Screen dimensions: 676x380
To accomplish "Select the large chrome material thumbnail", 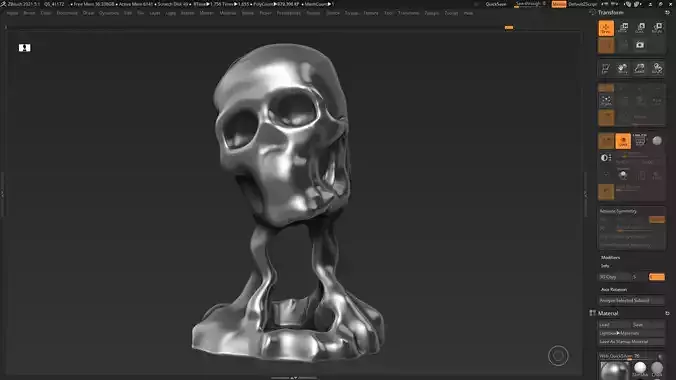I will point(614,371).
